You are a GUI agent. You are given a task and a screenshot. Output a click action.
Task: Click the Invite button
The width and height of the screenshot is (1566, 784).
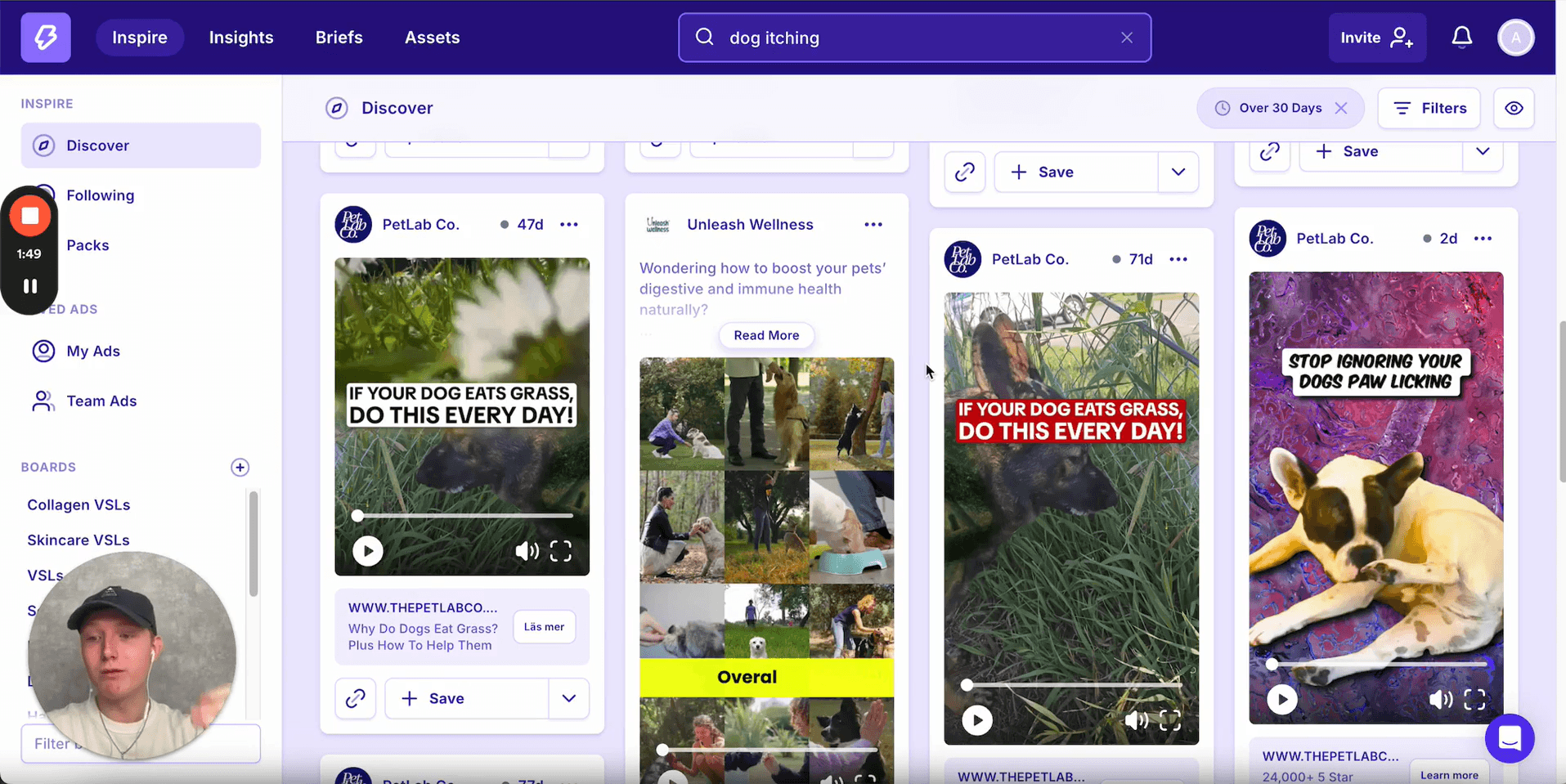(x=1377, y=38)
